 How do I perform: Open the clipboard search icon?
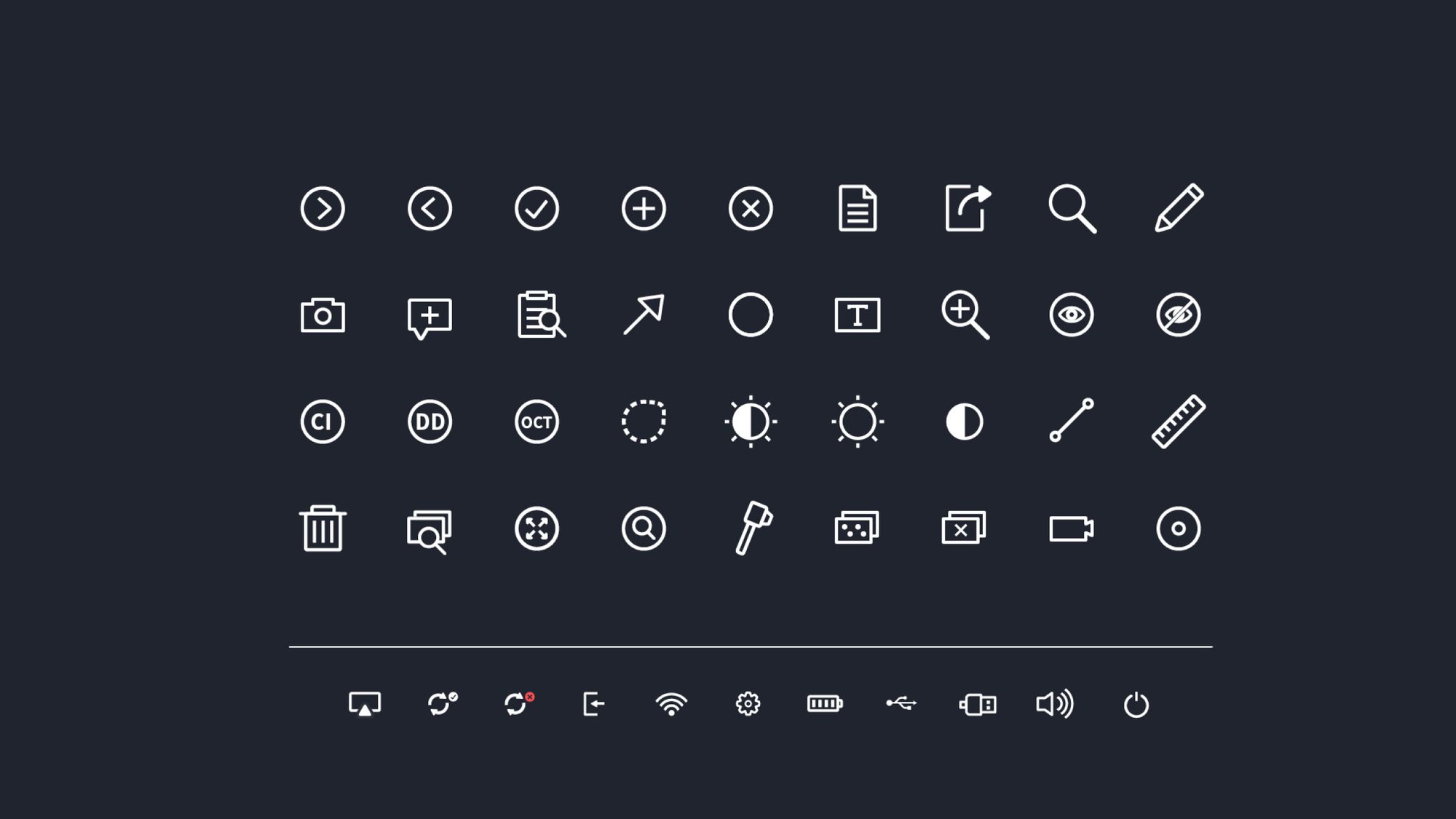pyautogui.click(x=537, y=314)
